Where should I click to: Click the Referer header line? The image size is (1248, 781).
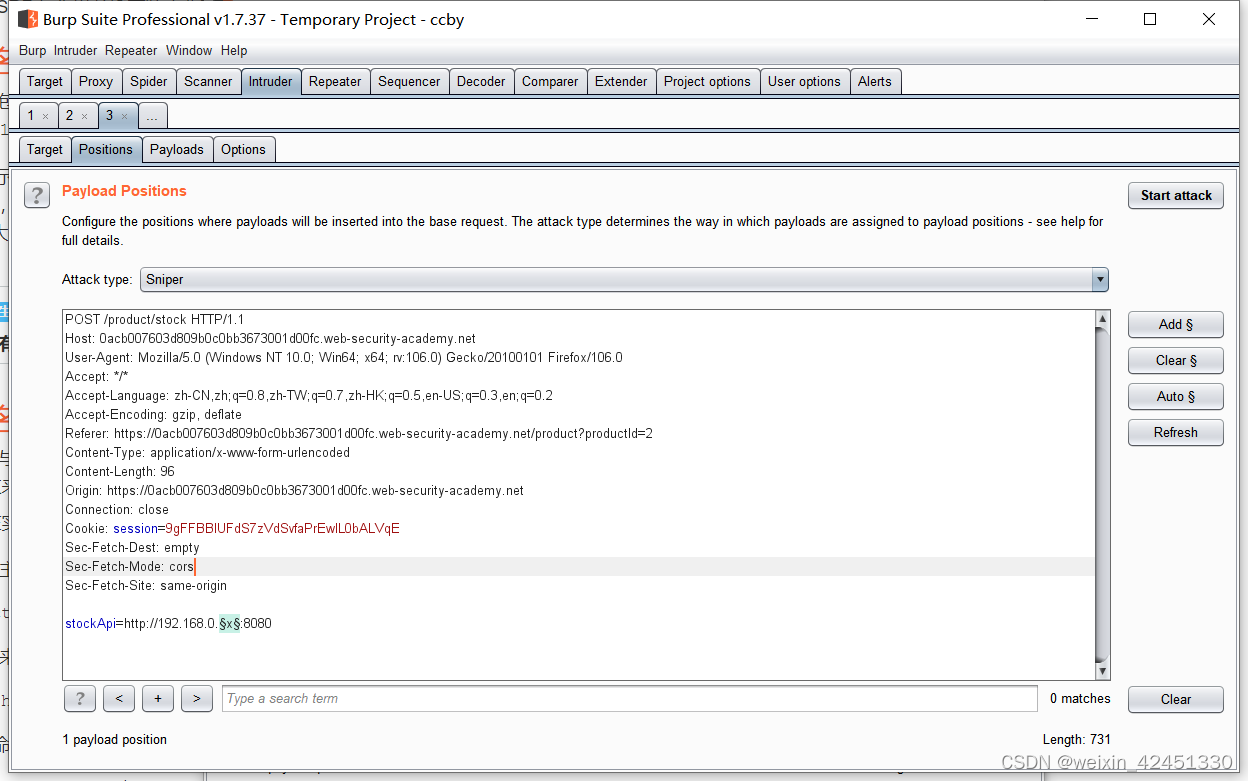359,434
